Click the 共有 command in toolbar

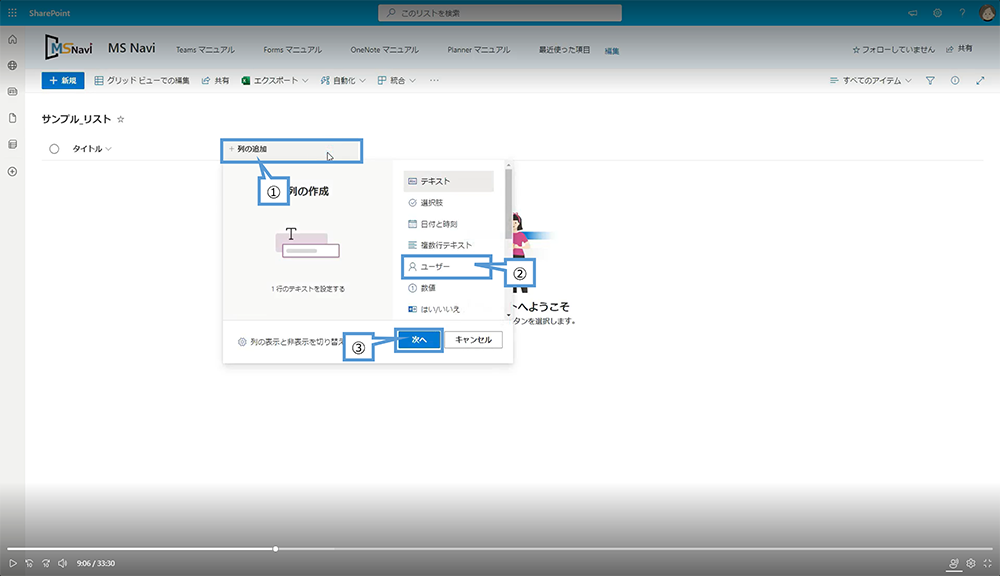coord(216,80)
